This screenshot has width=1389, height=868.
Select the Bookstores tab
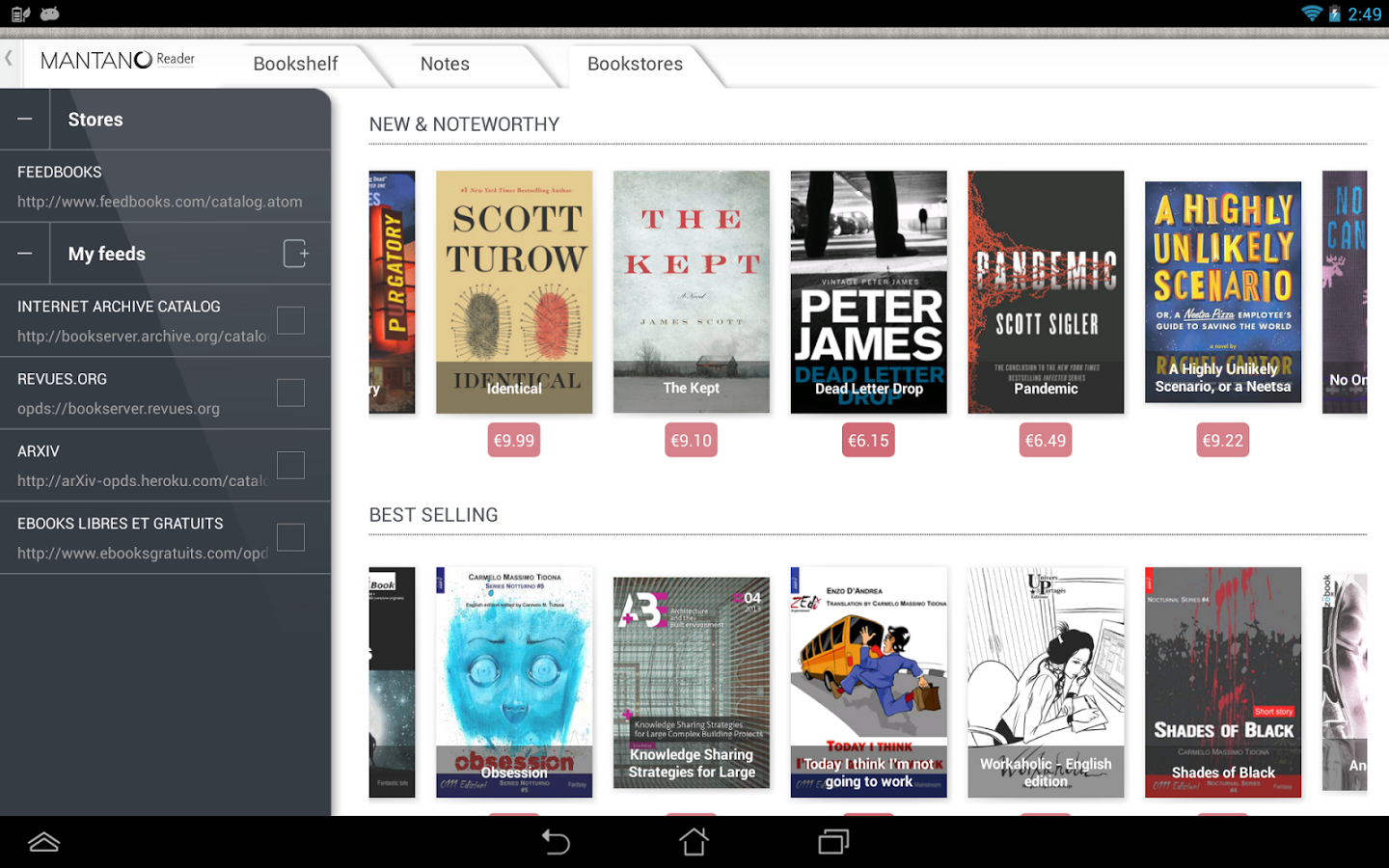tap(634, 66)
